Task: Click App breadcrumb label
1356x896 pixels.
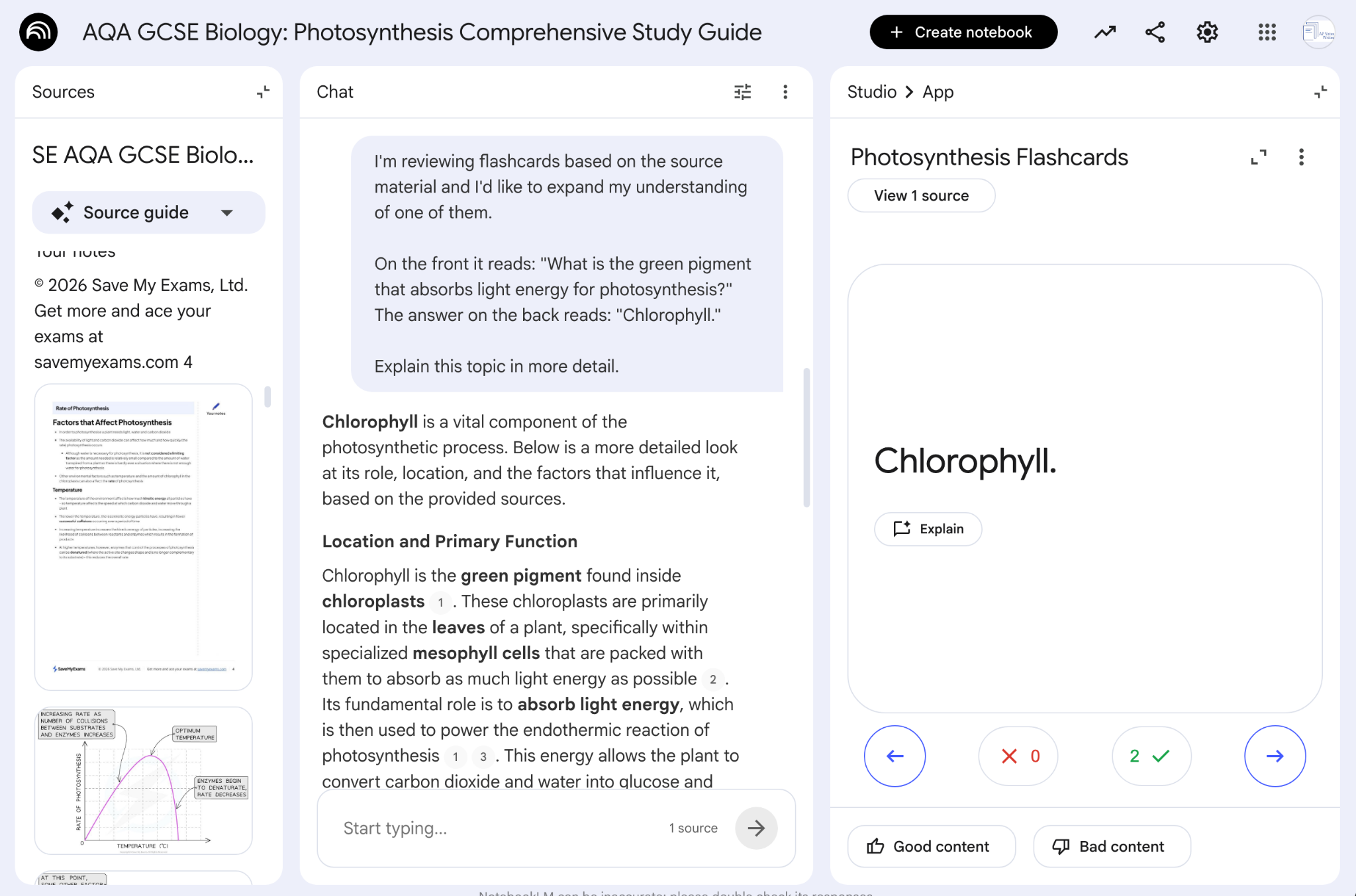Action: tap(938, 92)
